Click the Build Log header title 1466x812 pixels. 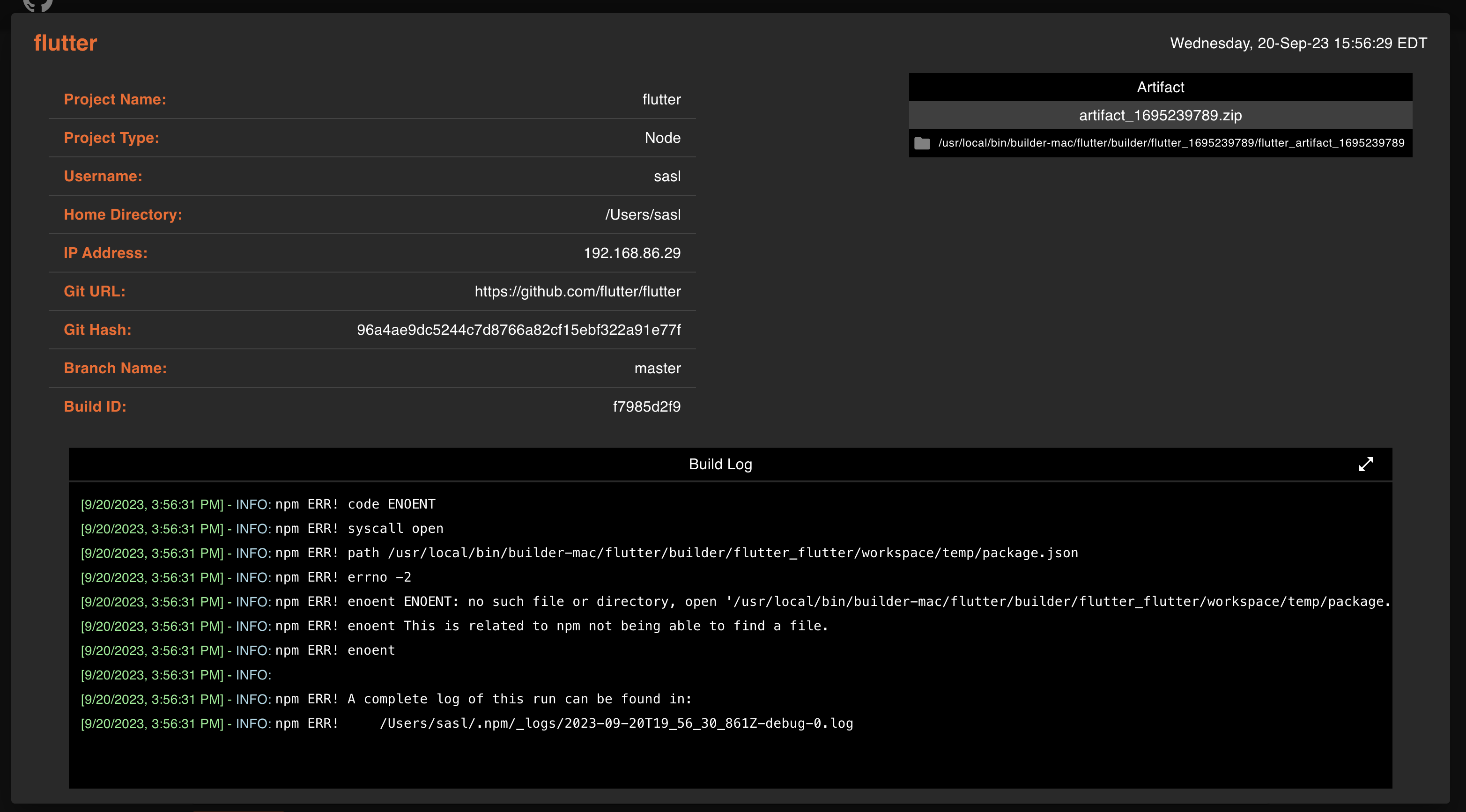720,465
